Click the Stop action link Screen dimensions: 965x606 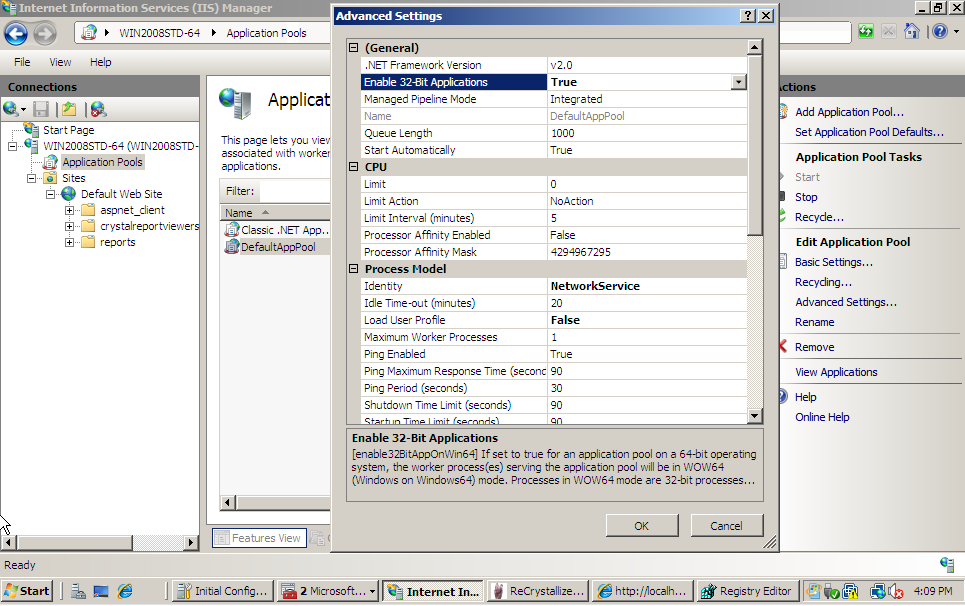(806, 197)
